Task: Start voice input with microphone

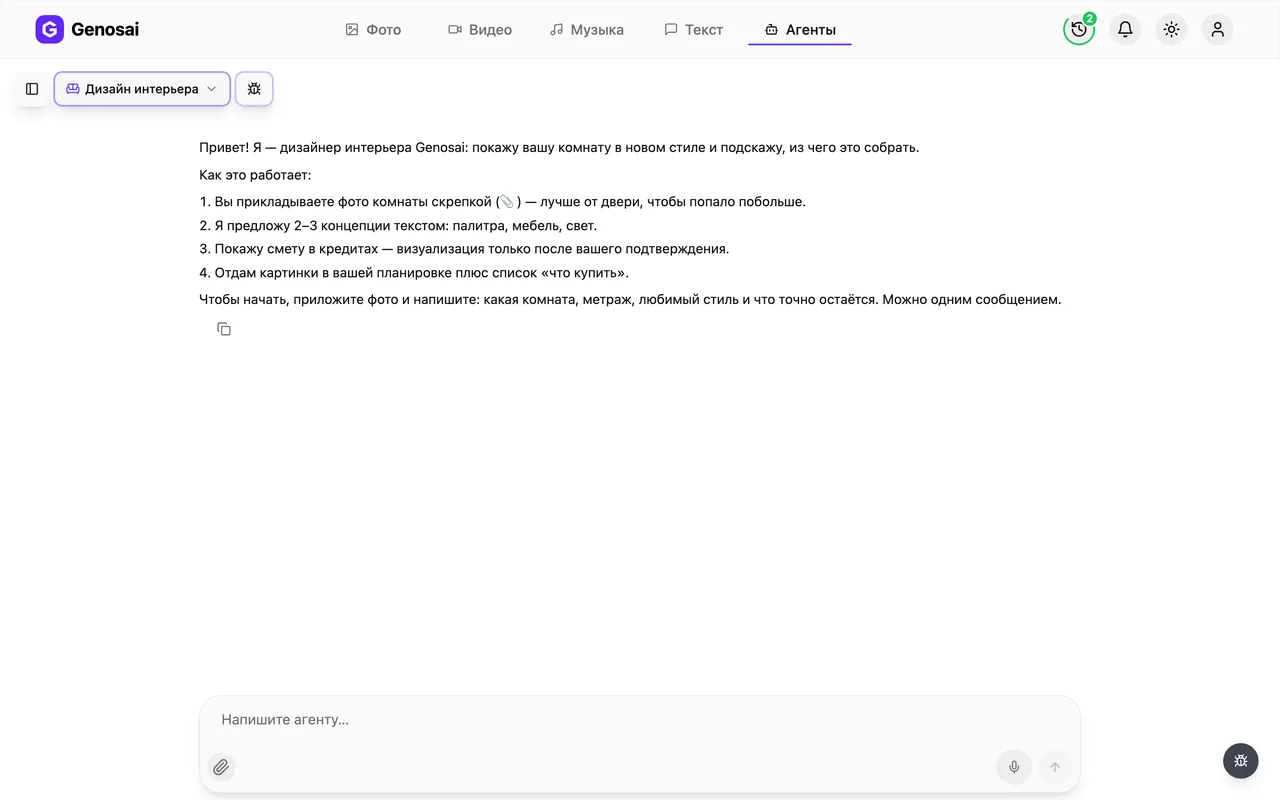Action: (1014, 767)
